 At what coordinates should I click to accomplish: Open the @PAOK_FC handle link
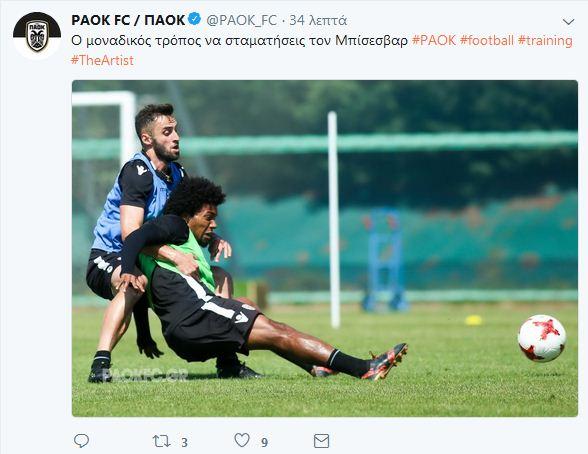point(242,20)
